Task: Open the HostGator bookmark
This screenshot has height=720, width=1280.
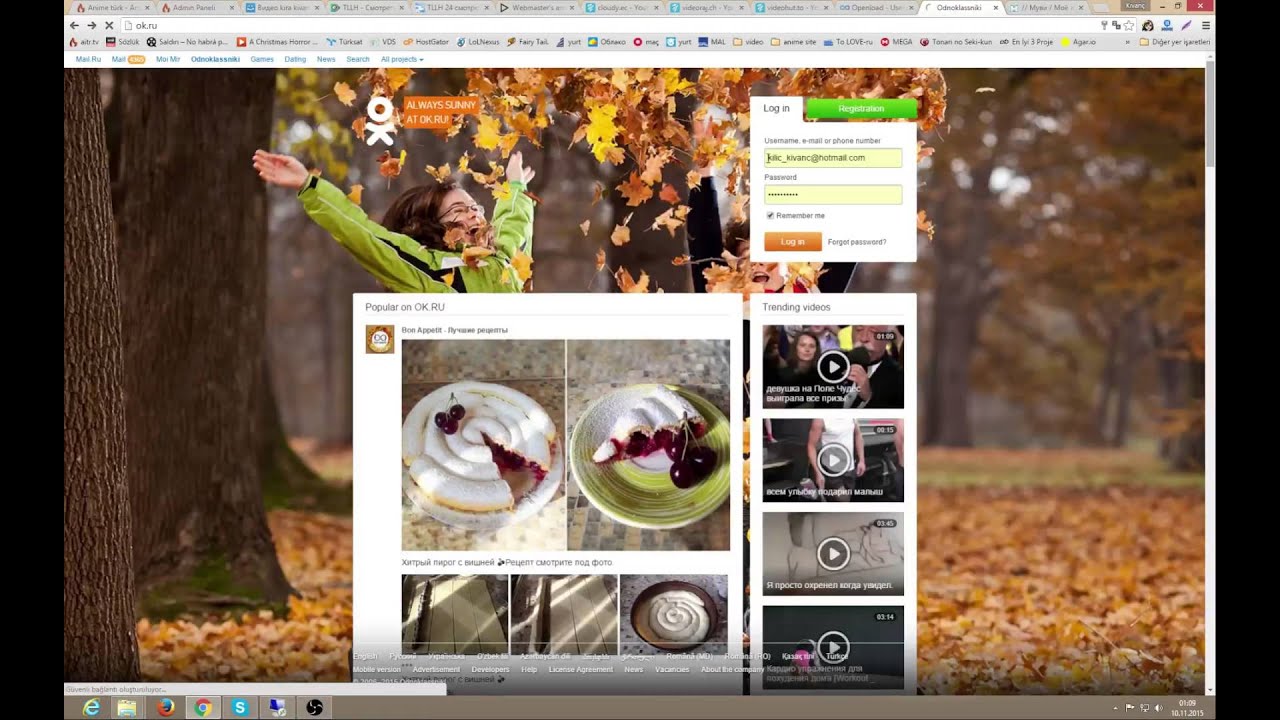Action: click(426, 42)
